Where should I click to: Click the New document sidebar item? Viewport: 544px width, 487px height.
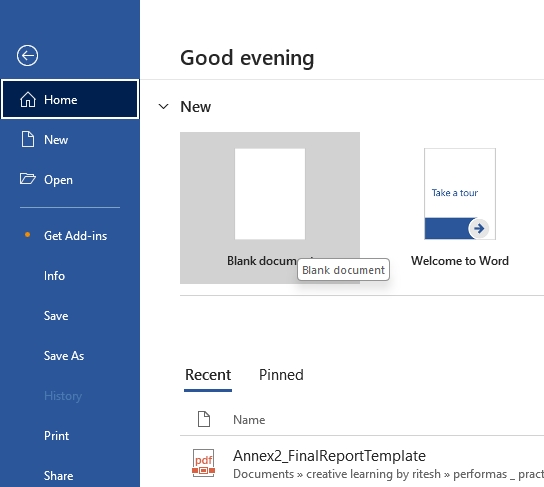(70, 140)
